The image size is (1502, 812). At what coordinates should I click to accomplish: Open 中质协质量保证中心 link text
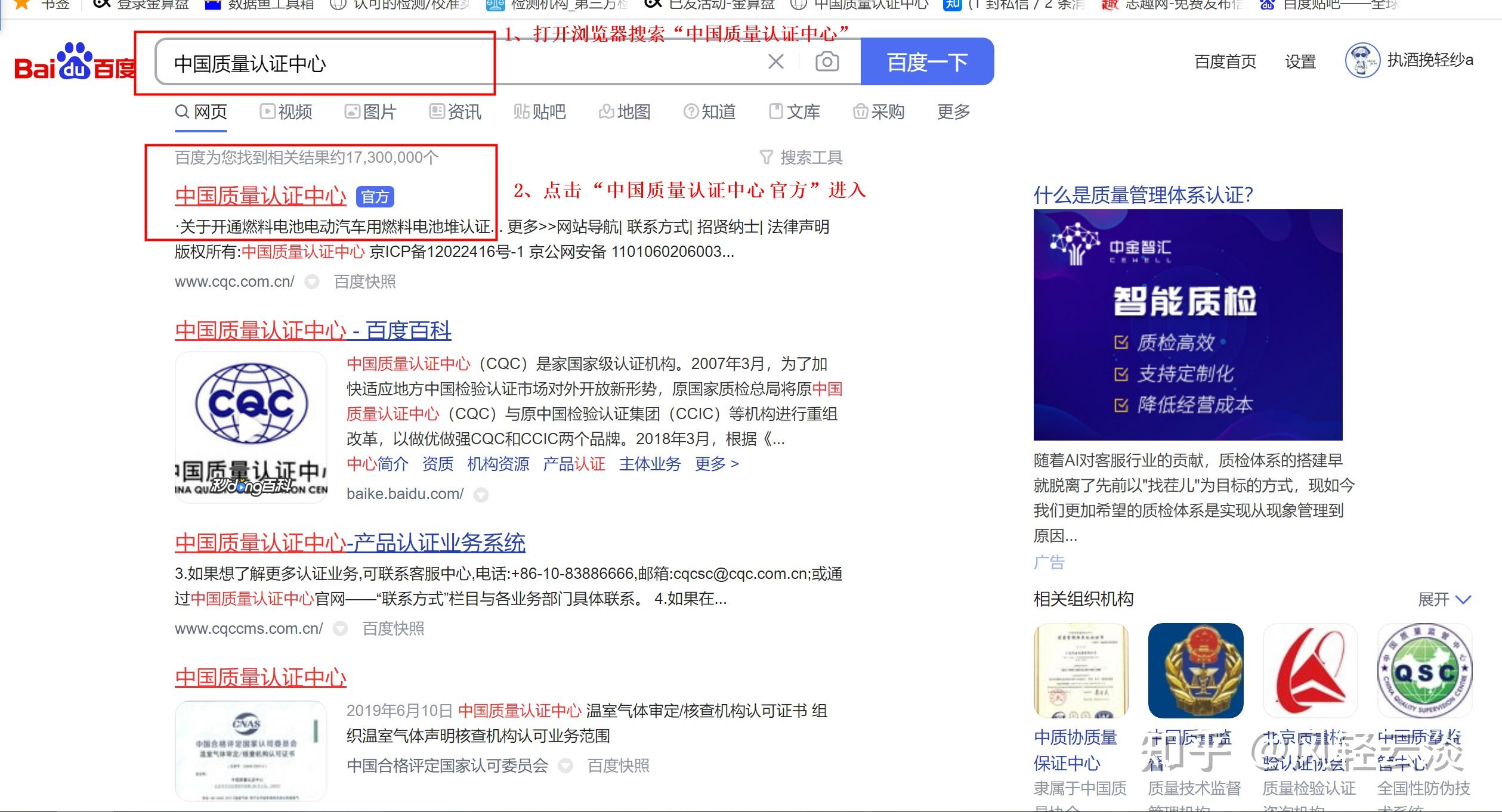[1075, 750]
